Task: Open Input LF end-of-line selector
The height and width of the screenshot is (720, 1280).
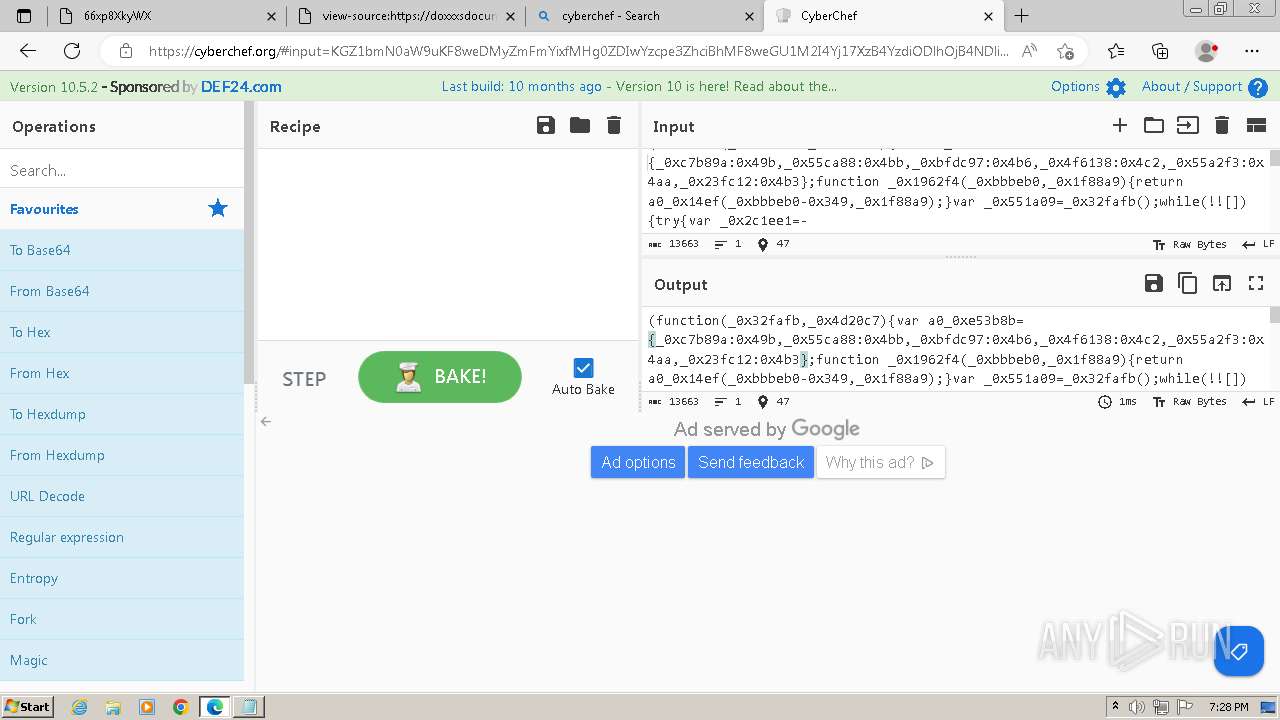Action: pyautogui.click(x=1259, y=244)
